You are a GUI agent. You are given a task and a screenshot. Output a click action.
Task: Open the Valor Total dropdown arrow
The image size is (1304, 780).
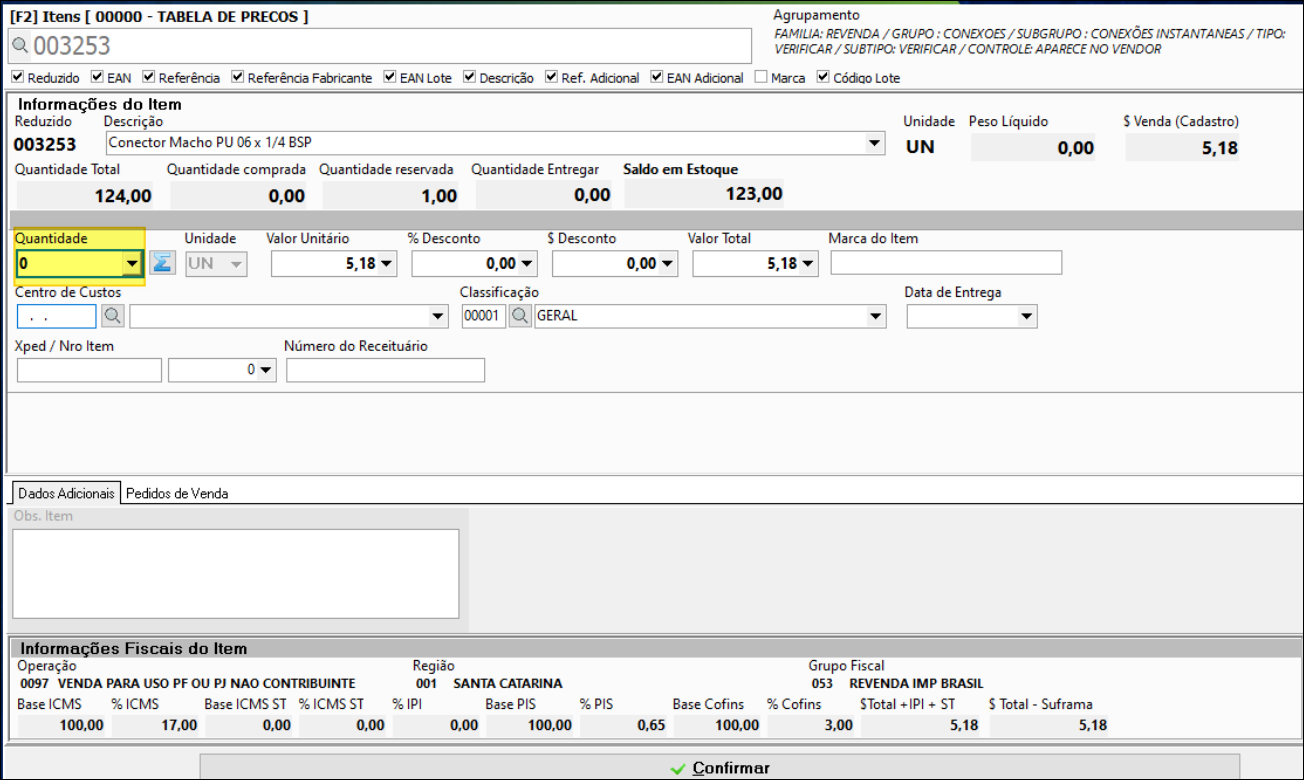808,264
